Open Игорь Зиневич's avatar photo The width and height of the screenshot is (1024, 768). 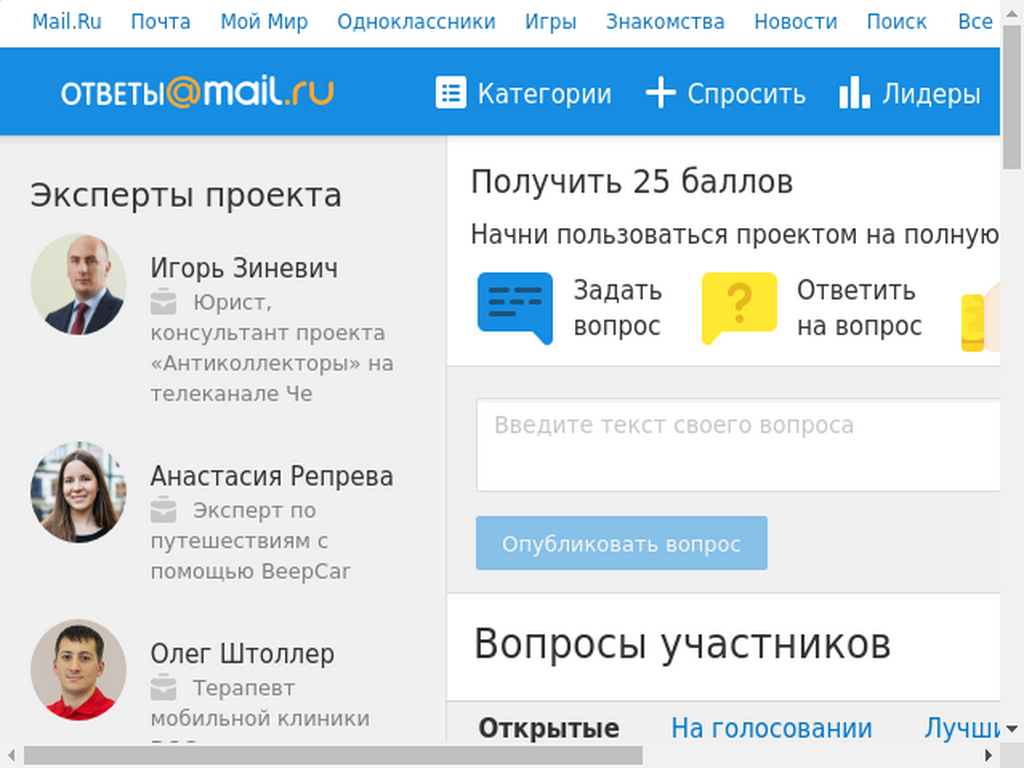coord(78,285)
